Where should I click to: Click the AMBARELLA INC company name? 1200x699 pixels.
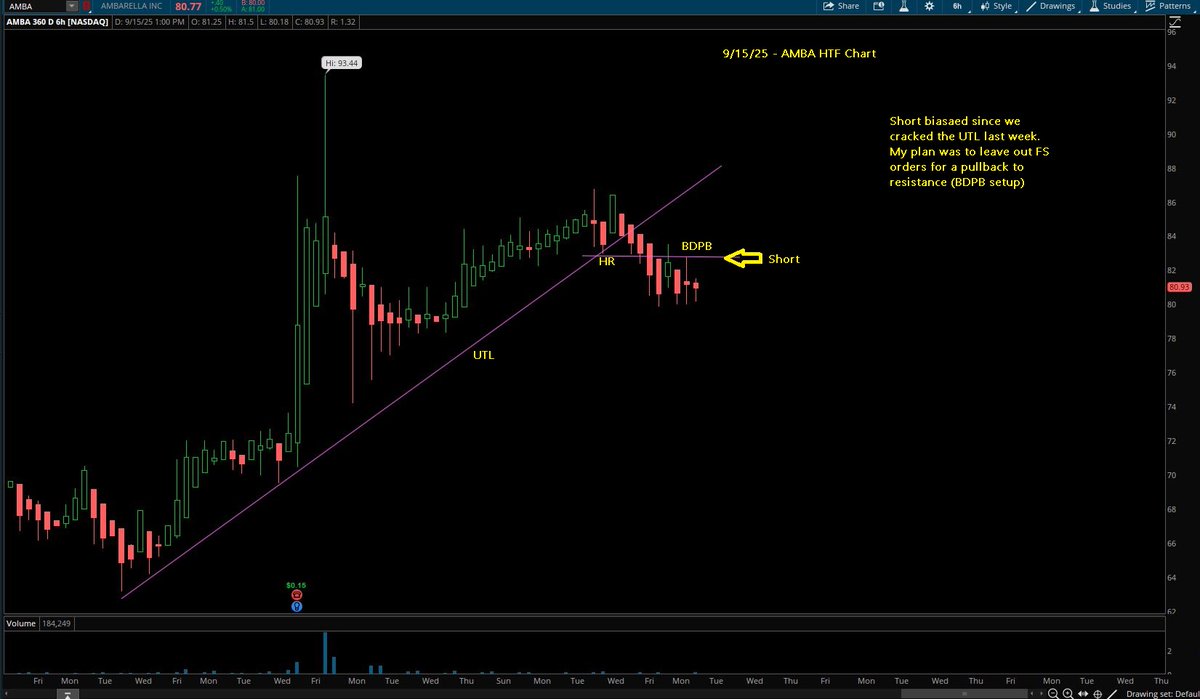[x=131, y=6]
